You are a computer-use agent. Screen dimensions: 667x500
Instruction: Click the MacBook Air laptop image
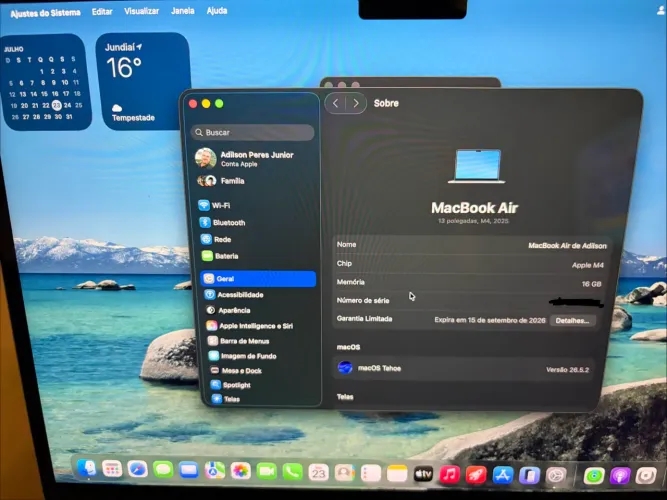point(477,166)
